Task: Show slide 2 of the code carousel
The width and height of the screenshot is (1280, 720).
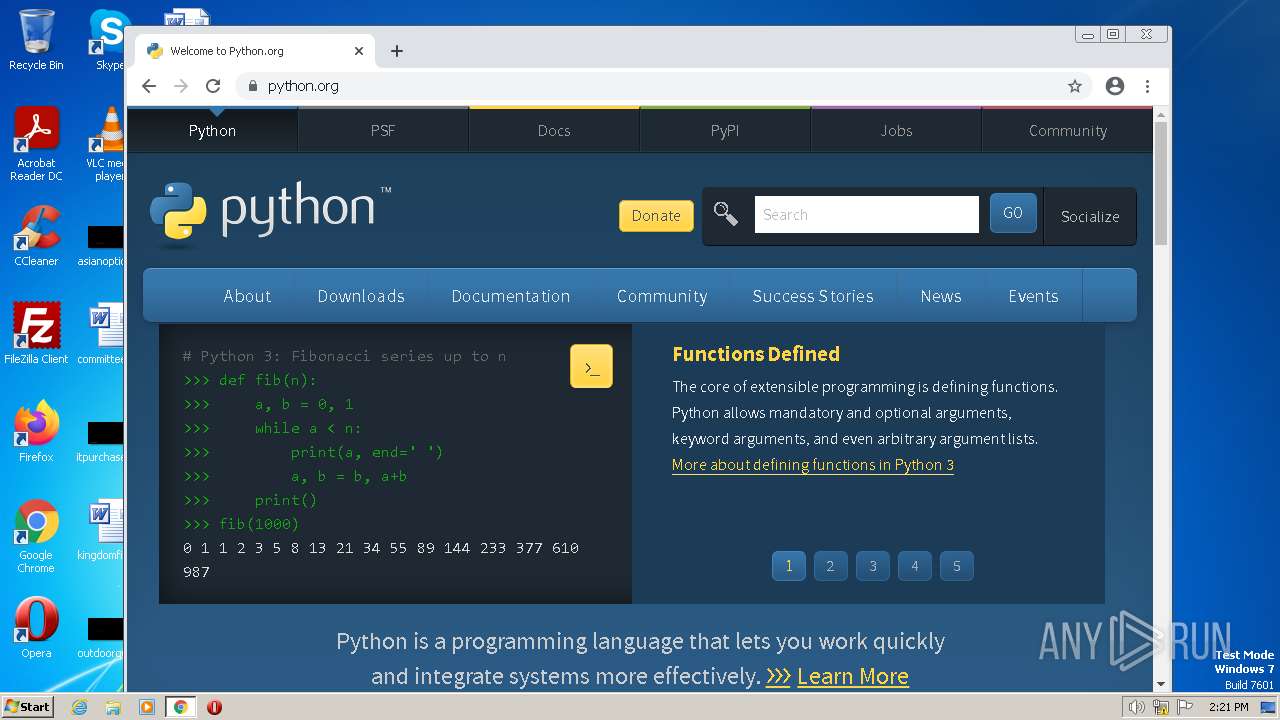Action: click(x=830, y=566)
